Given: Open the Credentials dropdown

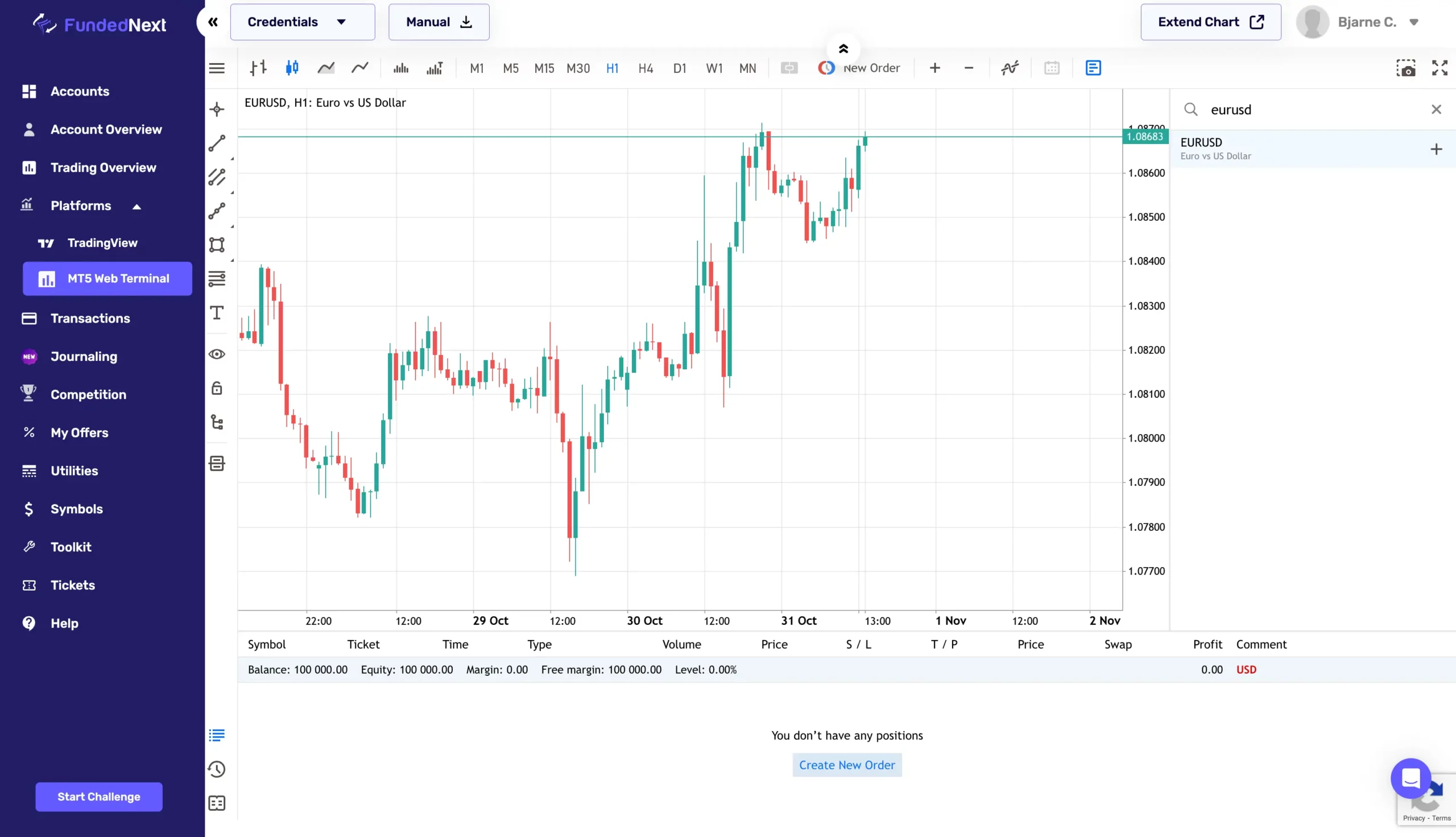Looking at the screenshot, I should tap(302, 22).
